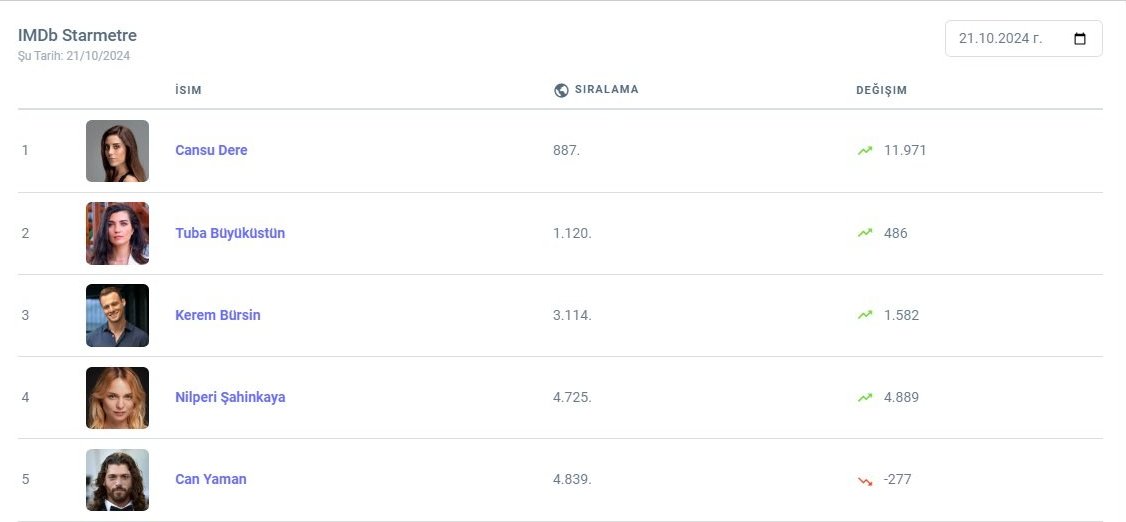Click green trend arrow for Tuba Büyüküstün
This screenshot has width=1126, height=522.
click(865, 233)
